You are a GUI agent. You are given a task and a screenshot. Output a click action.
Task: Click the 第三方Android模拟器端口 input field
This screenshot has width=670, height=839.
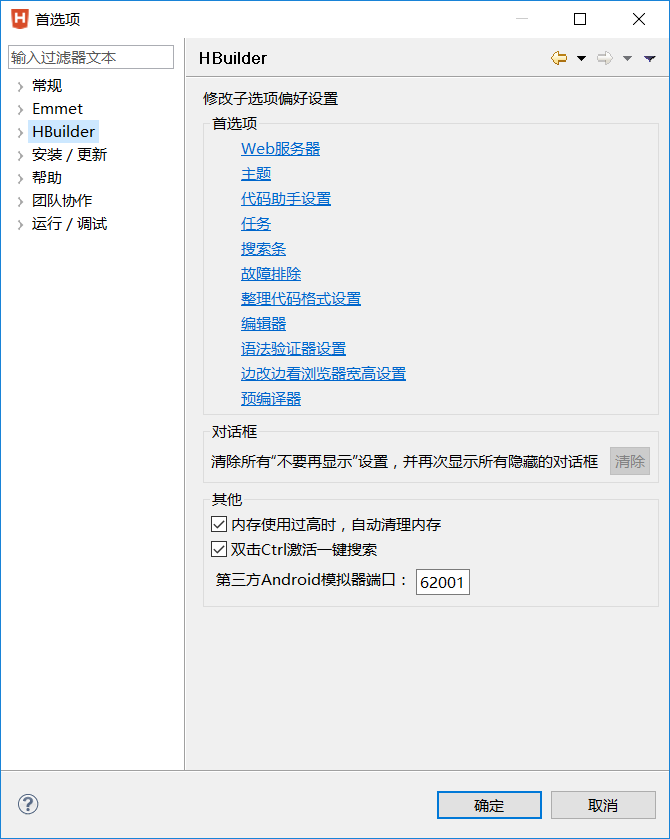443,582
